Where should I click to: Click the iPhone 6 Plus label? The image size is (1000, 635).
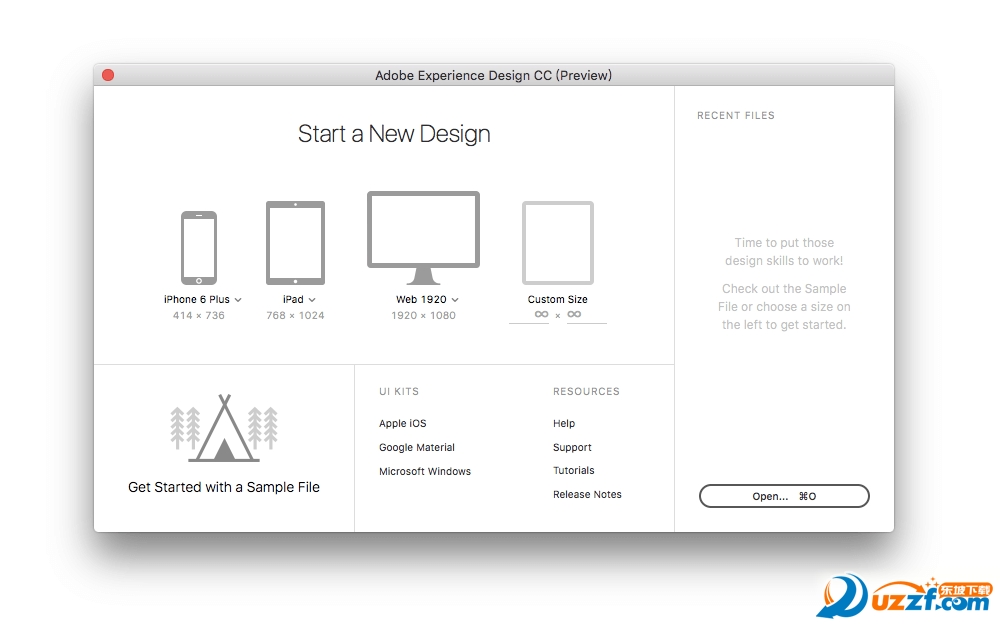point(196,299)
